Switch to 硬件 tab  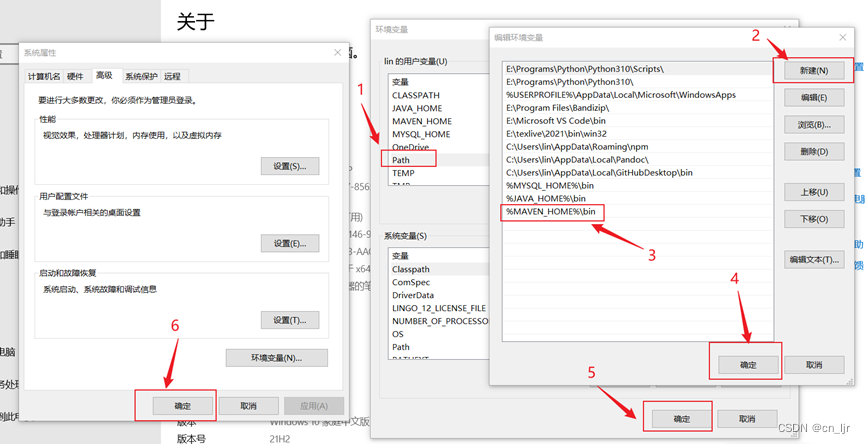coord(76,76)
